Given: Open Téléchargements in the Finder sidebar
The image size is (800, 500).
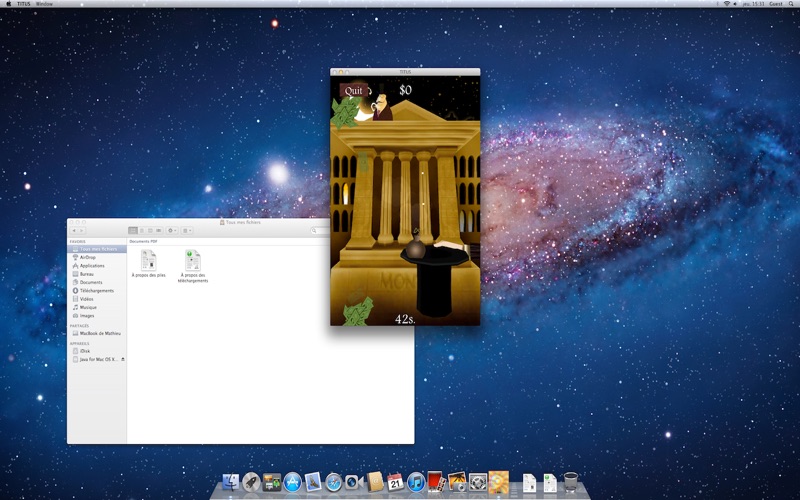Looking at the screenshot, I should point(96,291).
